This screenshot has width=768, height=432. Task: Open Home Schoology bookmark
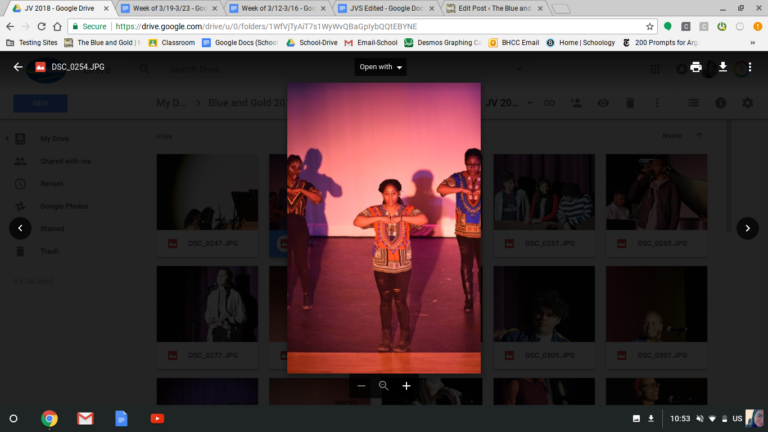click(580, 43)
